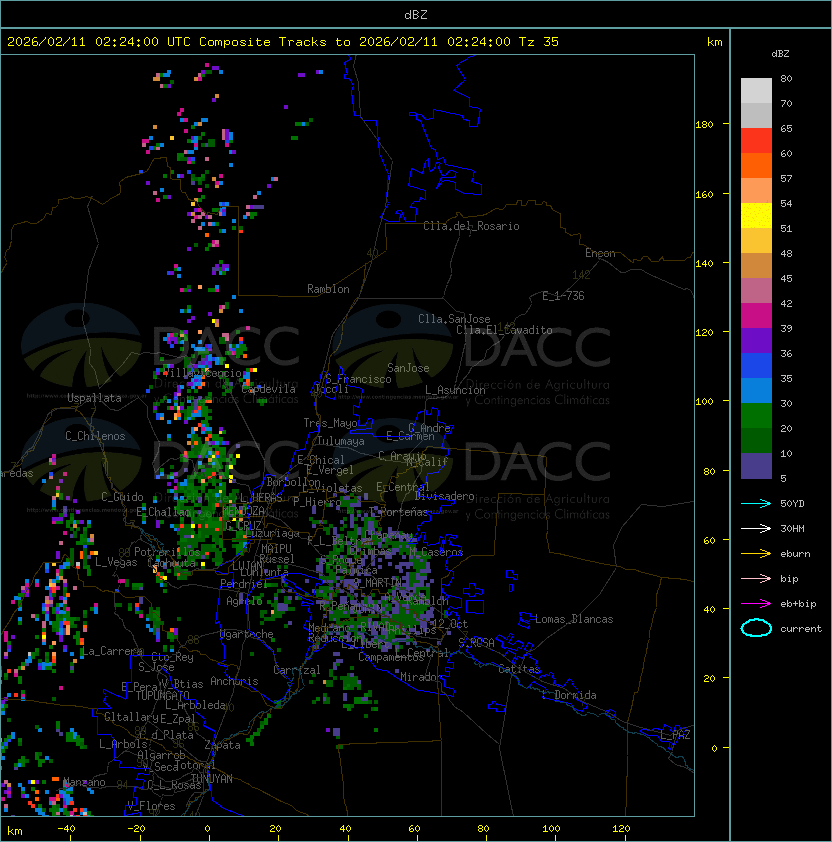Click the 'dBZ' title at the top
The height and width of the screenshot is (842, 832).
[x=416, y=14]
